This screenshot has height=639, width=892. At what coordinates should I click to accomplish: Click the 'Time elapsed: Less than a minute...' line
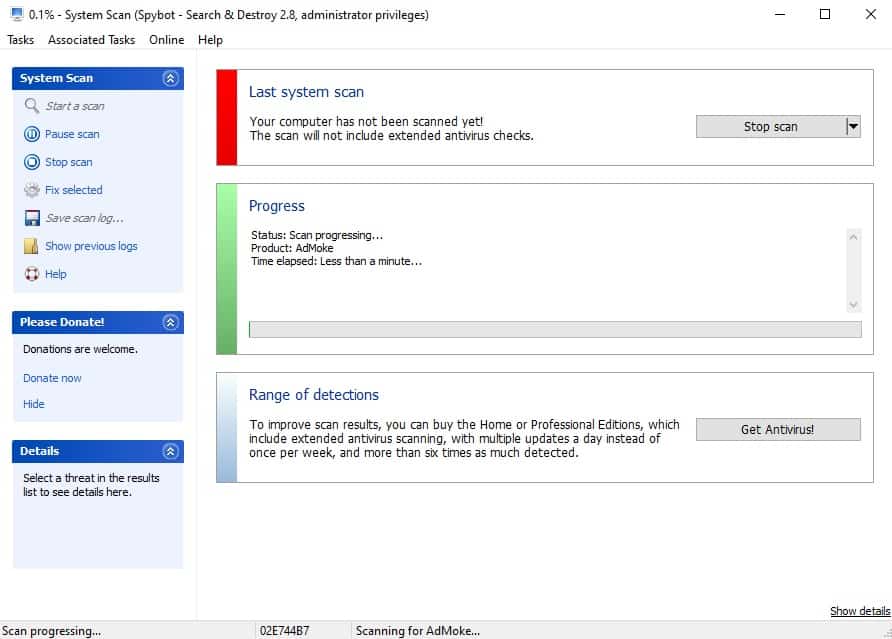(336, 261)
